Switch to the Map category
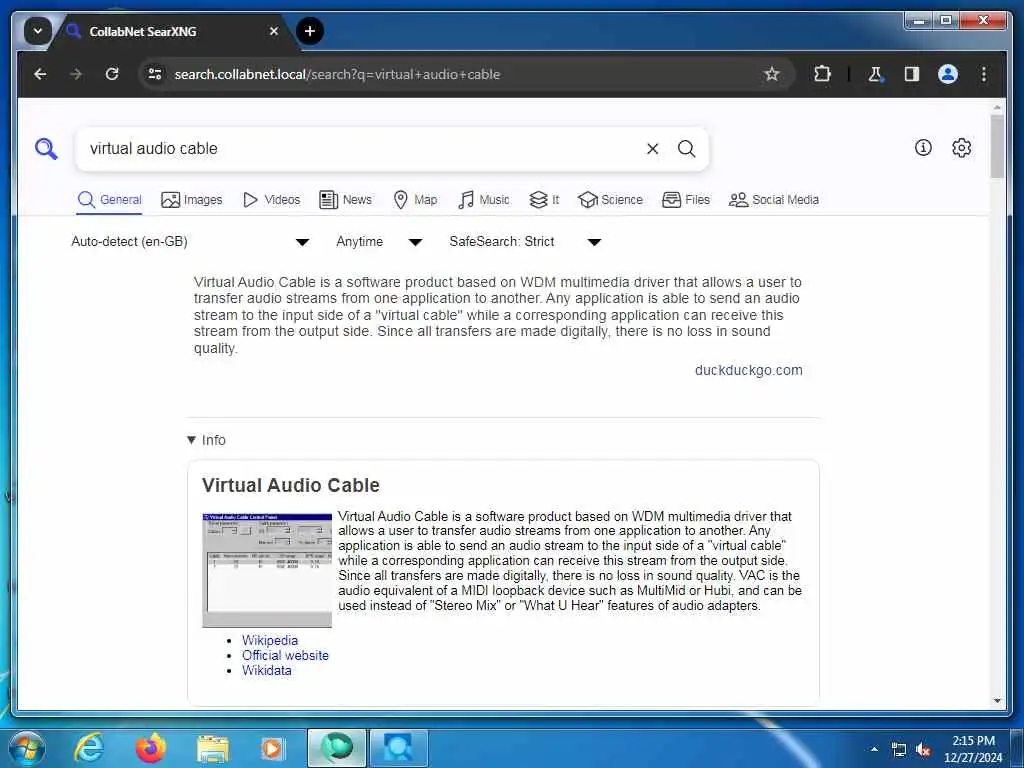This screenshot has height=768, width=1024. pyautogui.click(x=415, y=200)
